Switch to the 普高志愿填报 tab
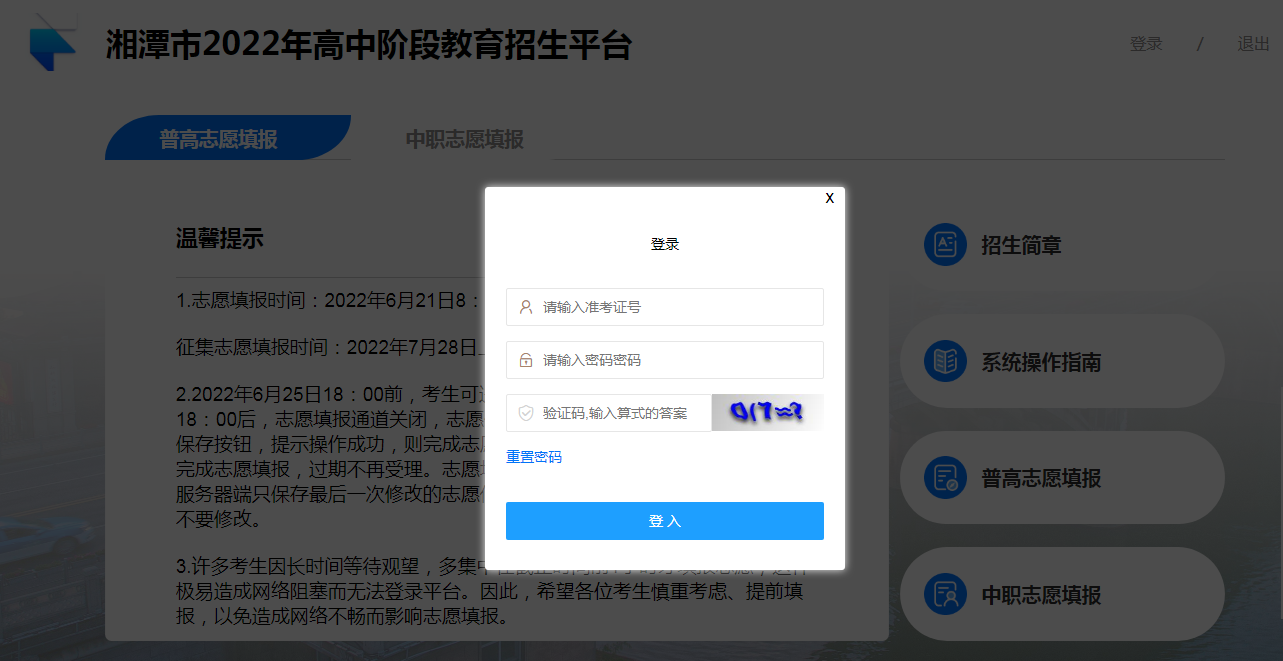The image size is (1283, 661). (218, 138)
